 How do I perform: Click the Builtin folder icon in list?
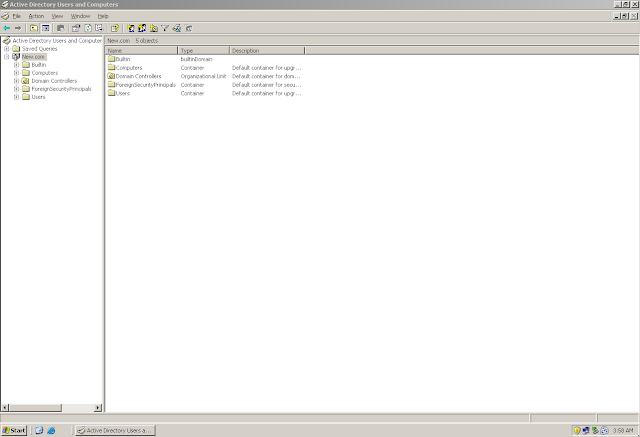(111, 59)
